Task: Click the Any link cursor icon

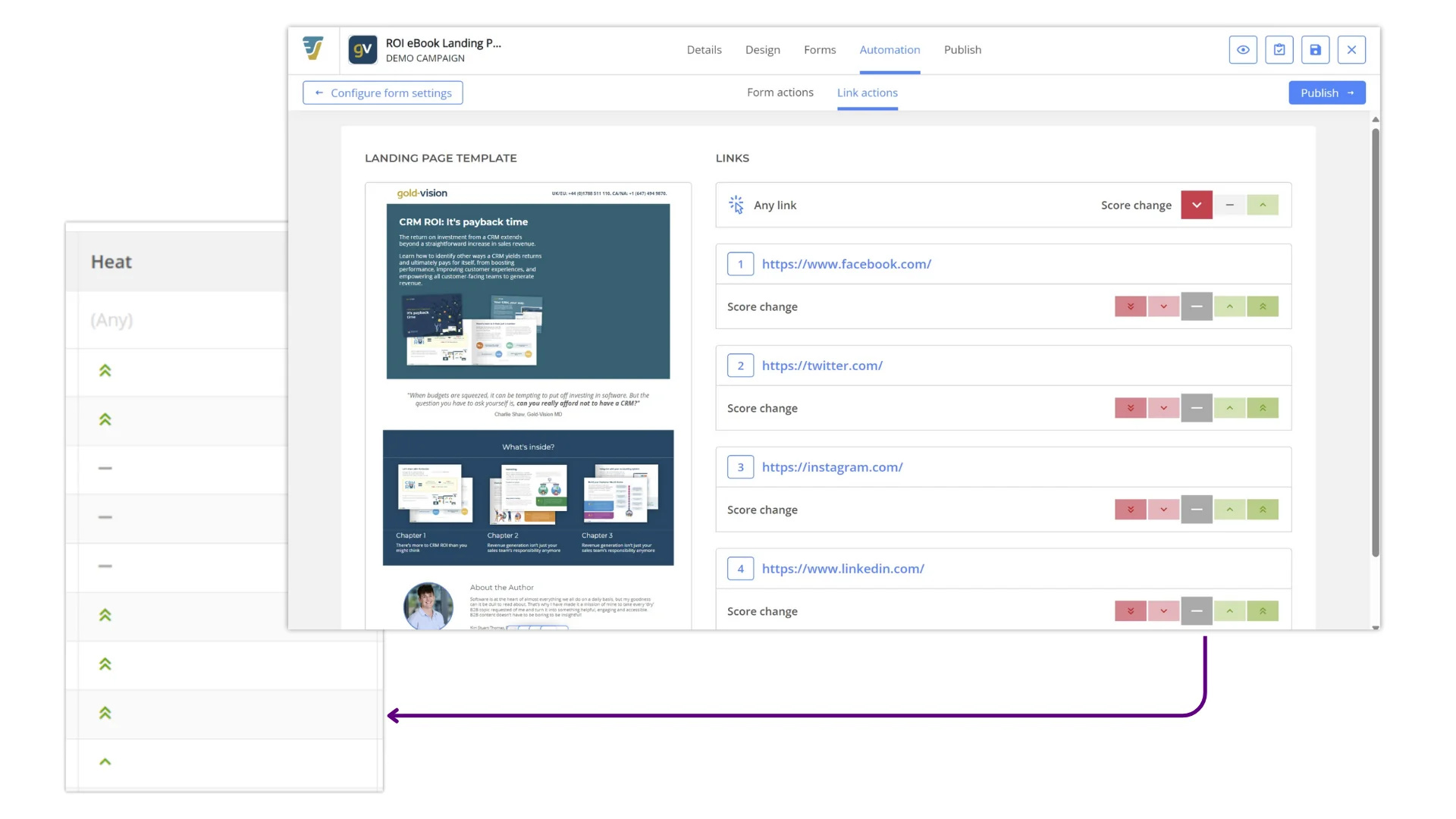Action: 736,205
